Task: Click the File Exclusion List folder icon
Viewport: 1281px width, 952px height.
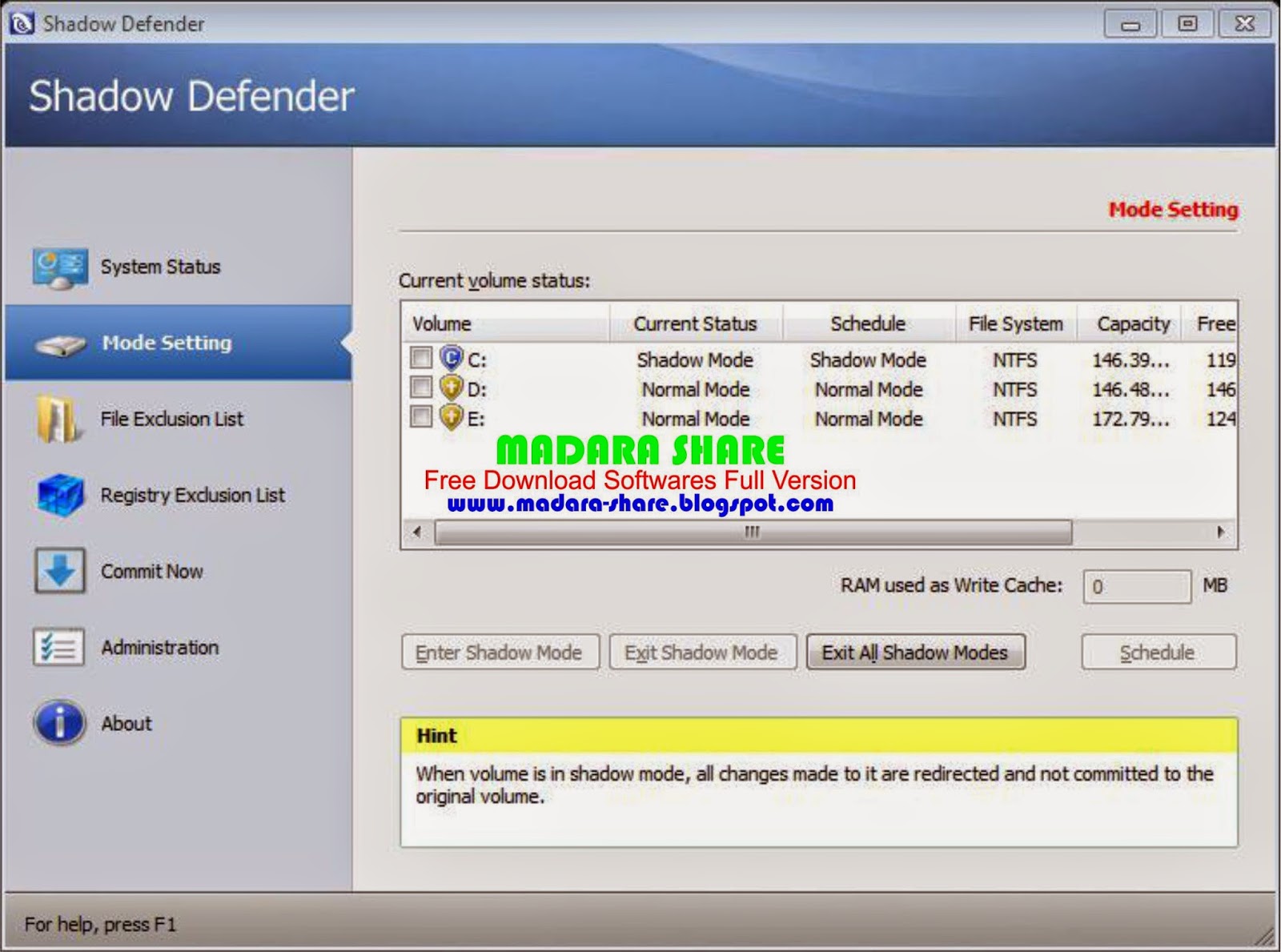Action: [58, 419]
